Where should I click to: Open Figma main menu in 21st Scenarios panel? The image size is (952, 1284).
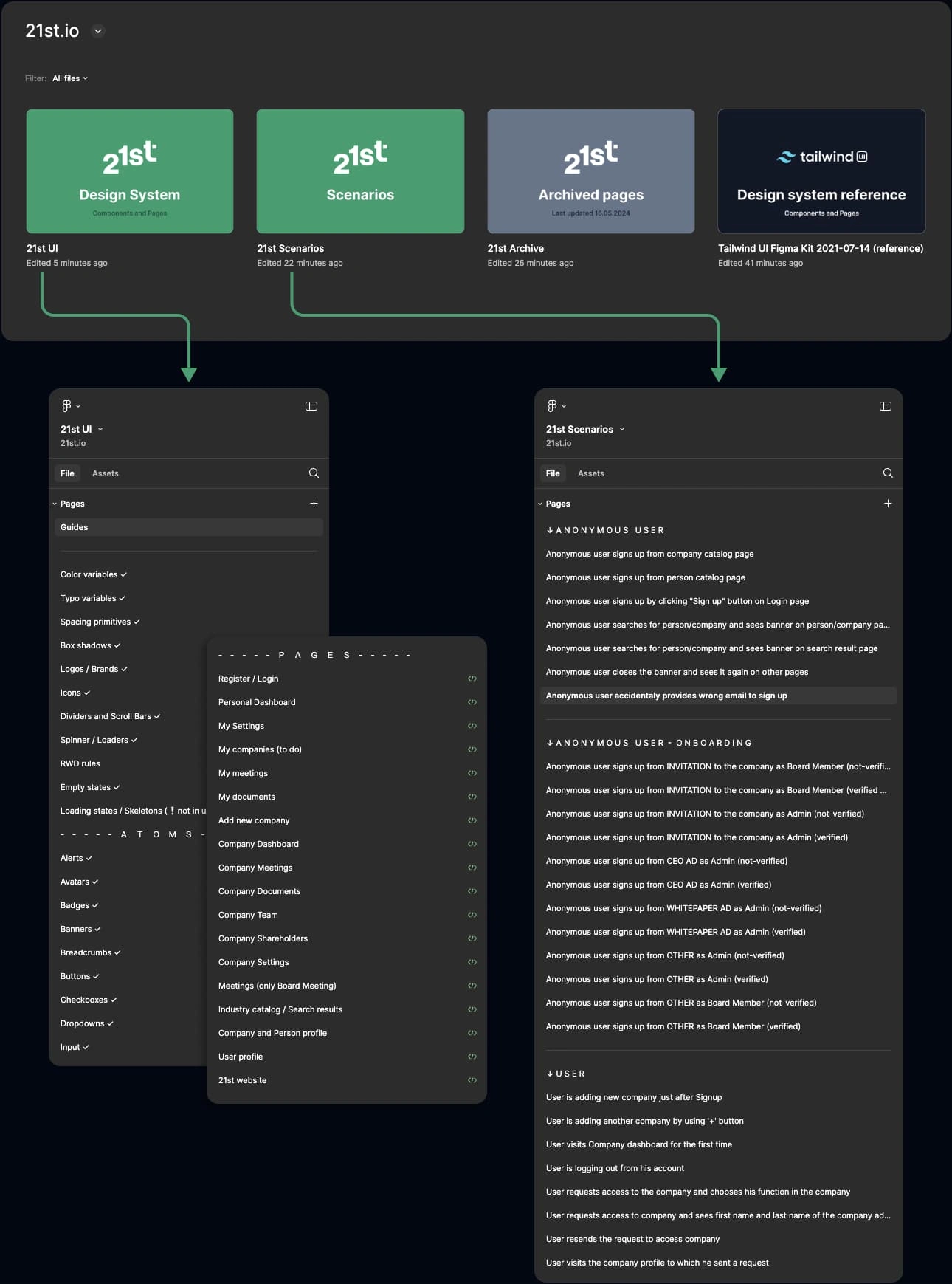click(x=556, y=406)
